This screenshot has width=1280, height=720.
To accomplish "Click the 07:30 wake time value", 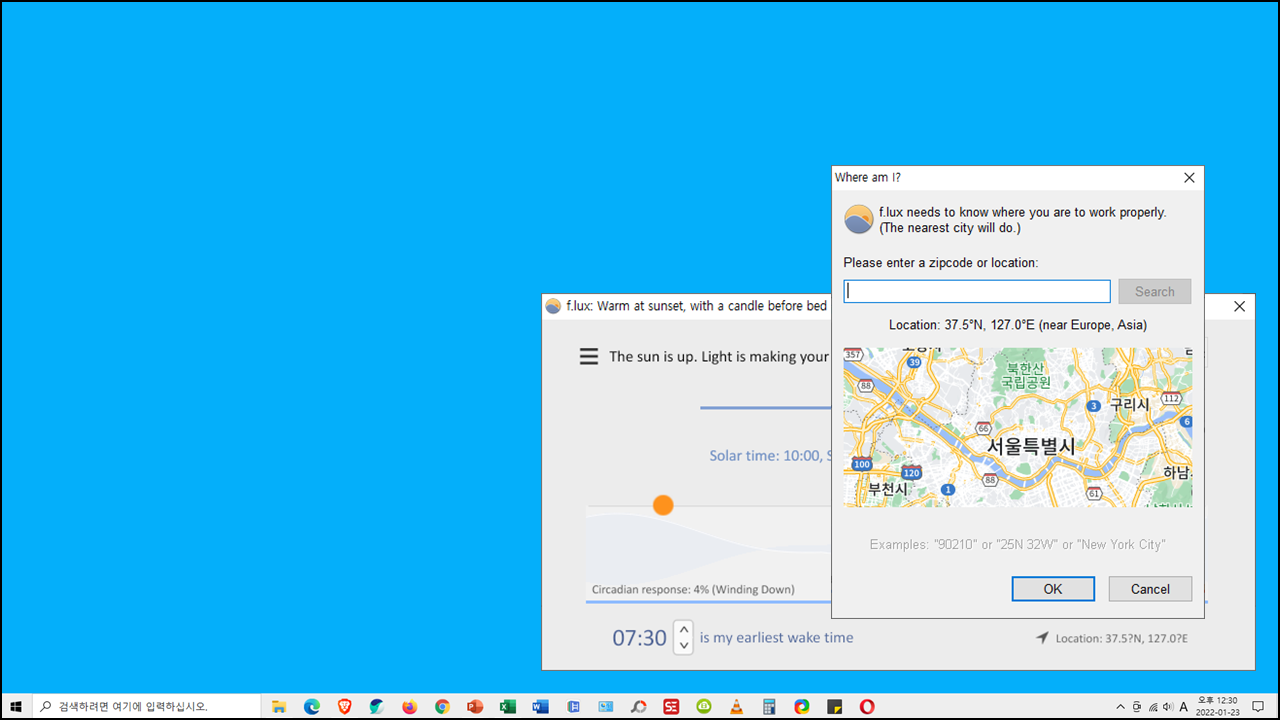I will (640, 637).
